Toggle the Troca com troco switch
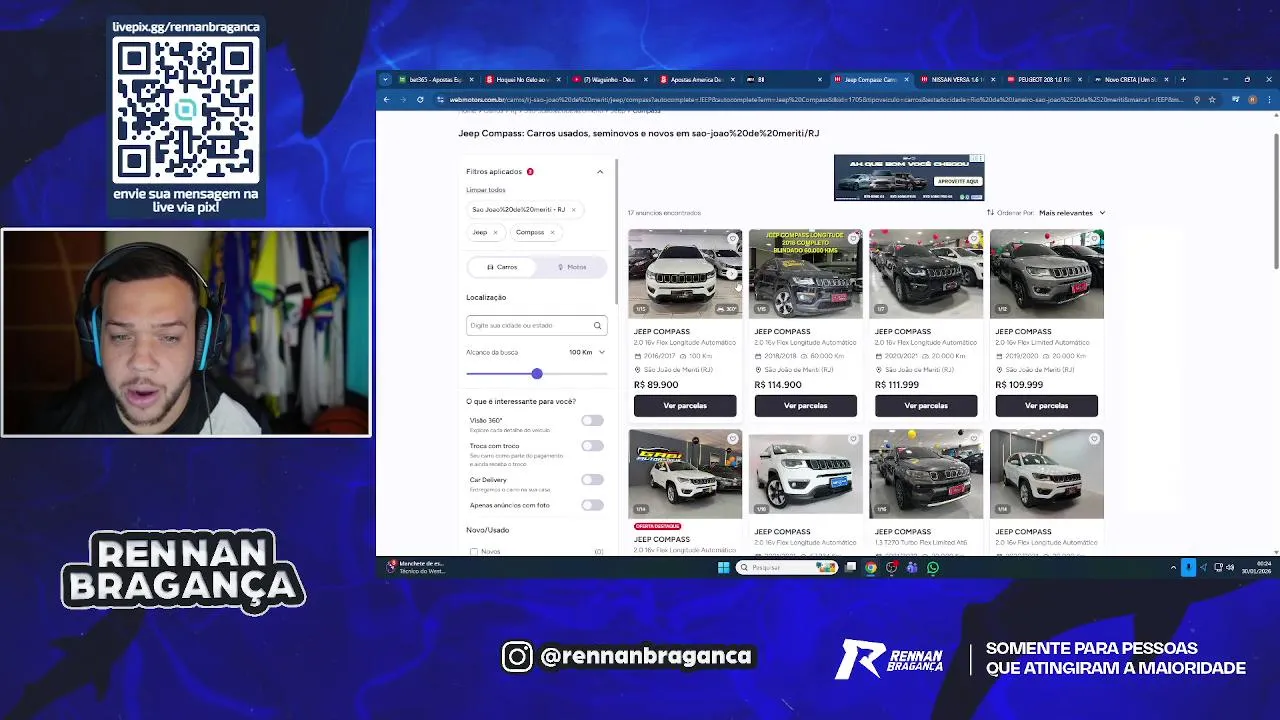The width and height of the screenshot is (1280, 720). click(592, 446)
